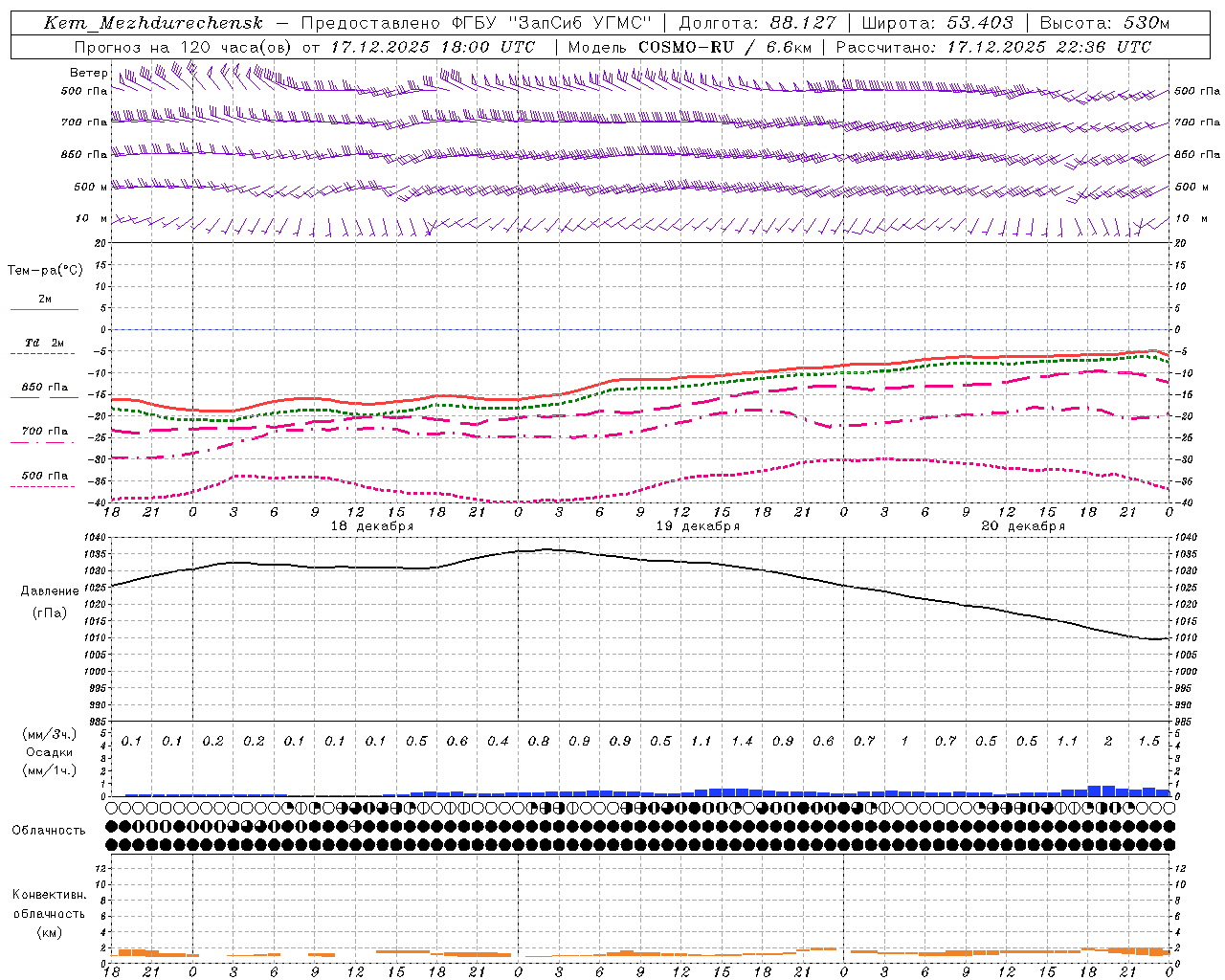The height and width of the screenshot is (980, 1225).
Task: Click the dashed Td 2м legend line sample
Action: (42, 353)
